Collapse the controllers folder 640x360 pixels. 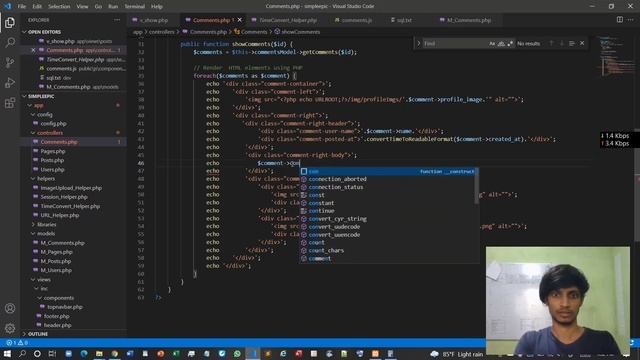coord(73,133)
